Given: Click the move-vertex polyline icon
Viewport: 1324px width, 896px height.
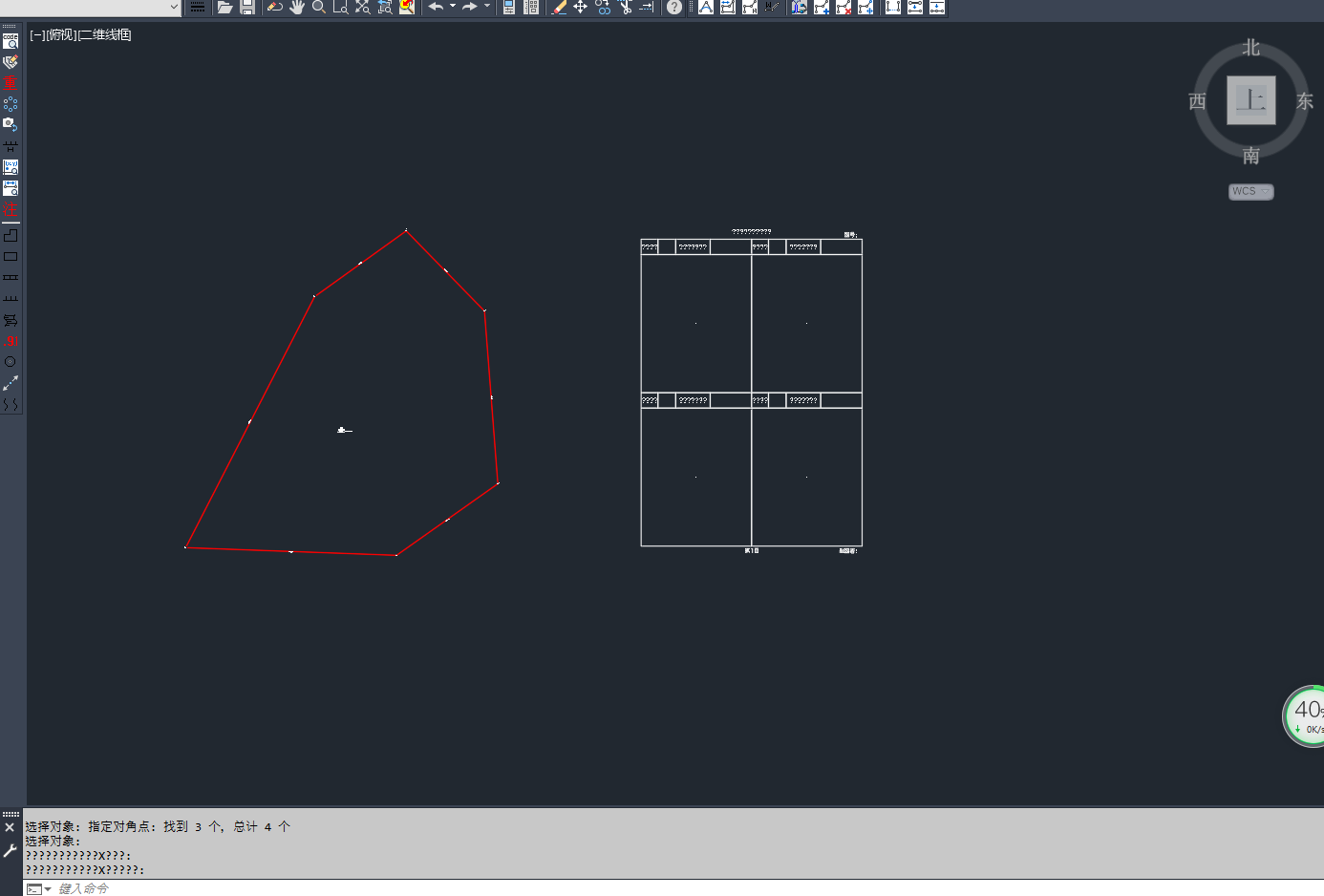Looking at the screenshot, I should click(x=865, y=7).
